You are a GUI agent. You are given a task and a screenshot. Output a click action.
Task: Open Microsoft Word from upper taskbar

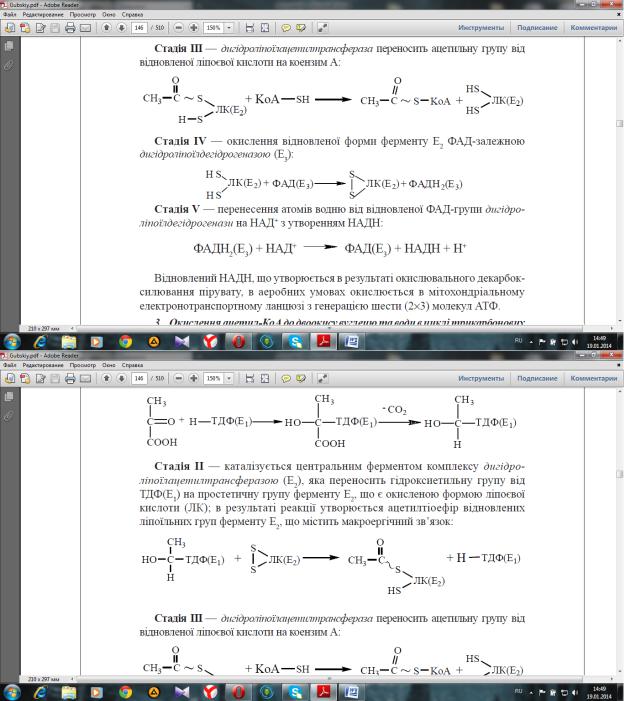[352, 342]
